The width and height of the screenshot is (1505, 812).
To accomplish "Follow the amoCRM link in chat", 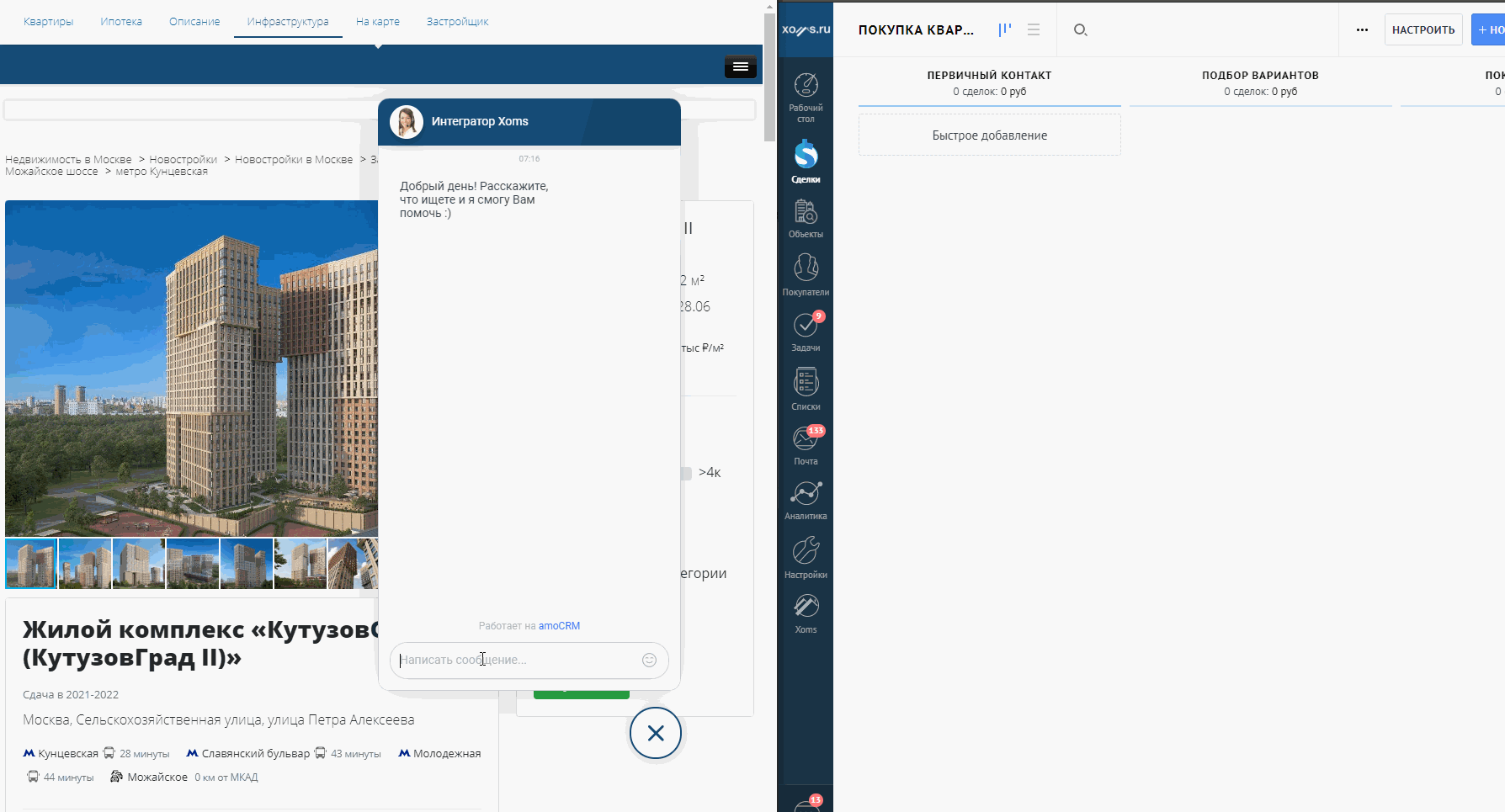I will (x=559, y=626).
